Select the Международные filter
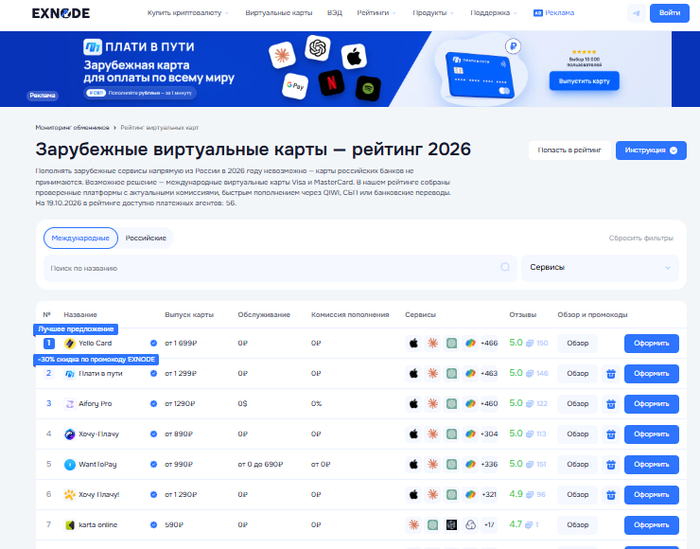Image resolution: width=700 pixels, height=549 pixels. 80,238
